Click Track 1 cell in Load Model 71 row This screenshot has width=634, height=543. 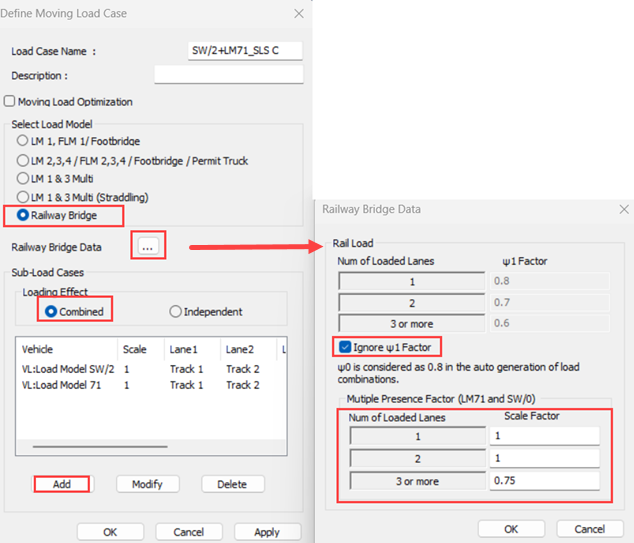point(186,385)
